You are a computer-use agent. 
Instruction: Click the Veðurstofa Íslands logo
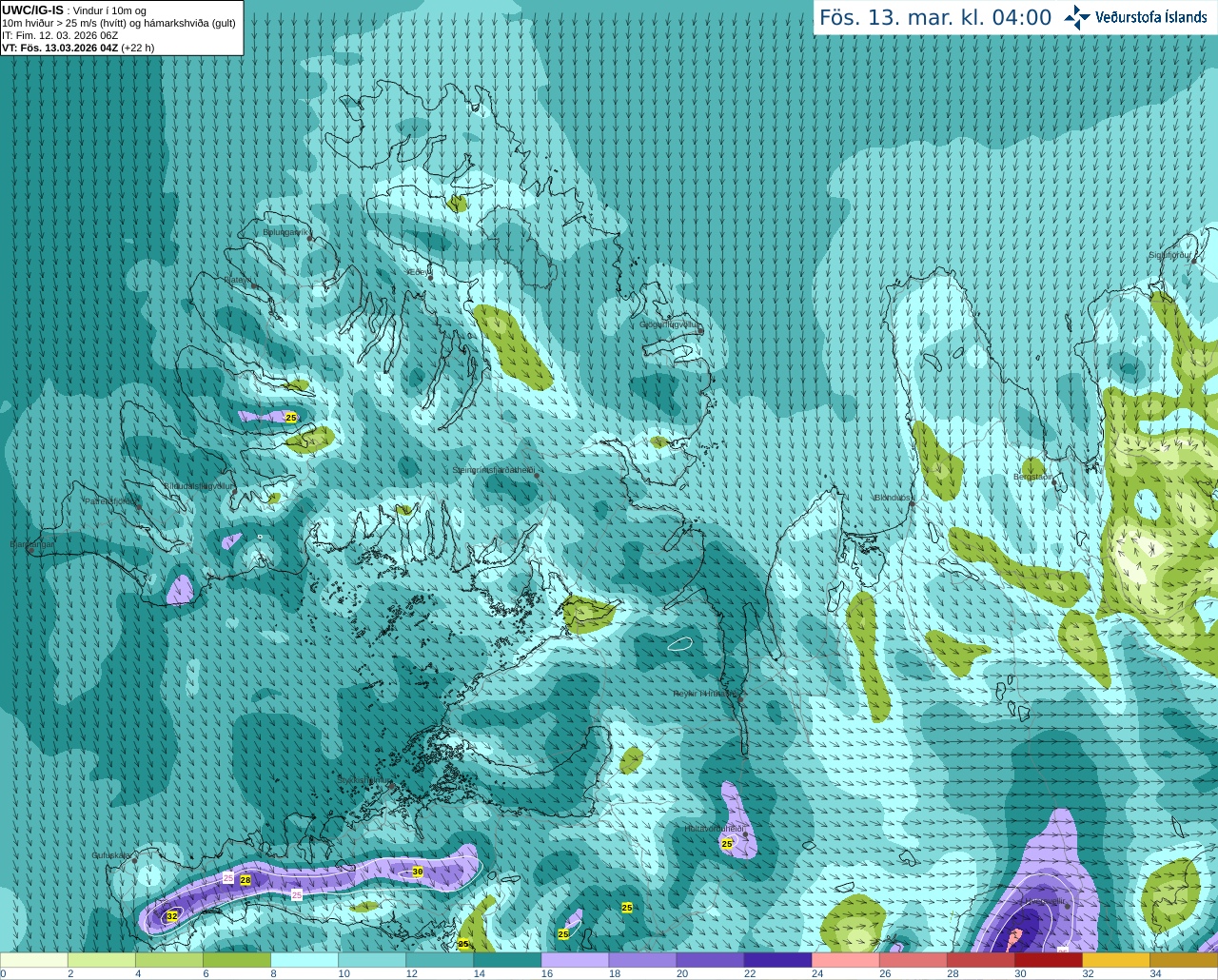(1135, 17)
